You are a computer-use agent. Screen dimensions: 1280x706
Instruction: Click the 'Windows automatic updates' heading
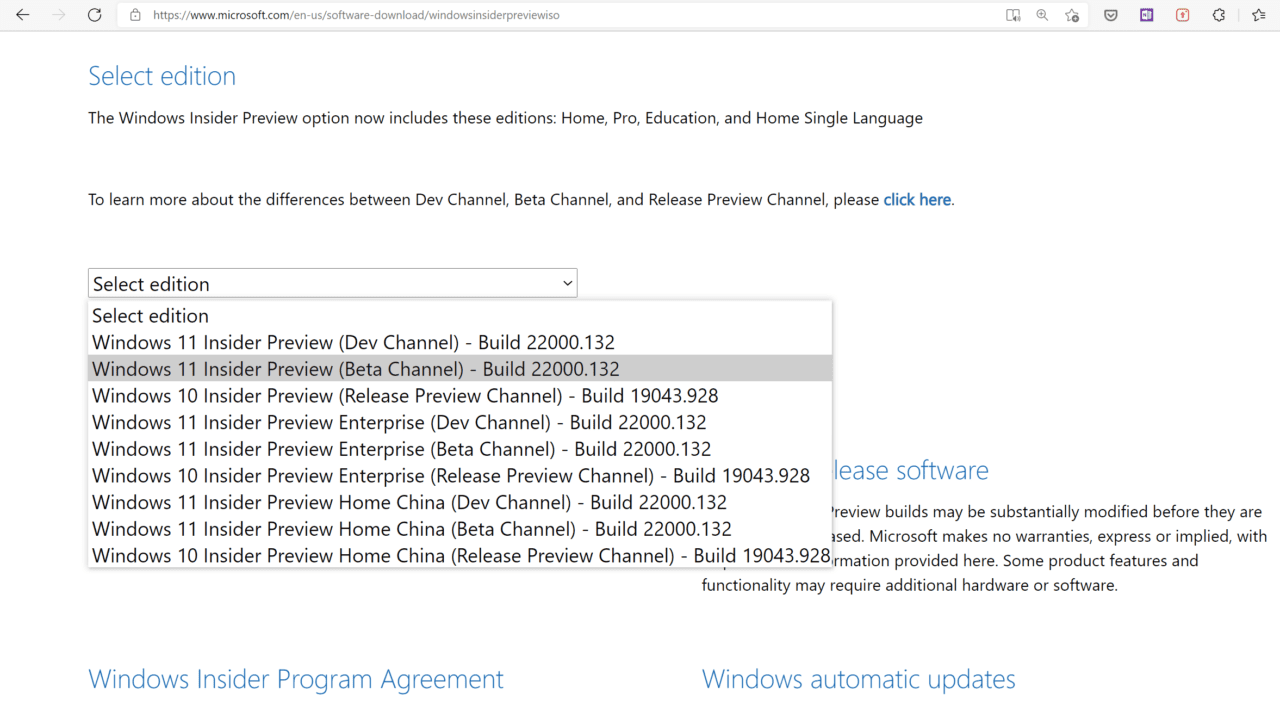pyautogui.click(x=859, y=679)
